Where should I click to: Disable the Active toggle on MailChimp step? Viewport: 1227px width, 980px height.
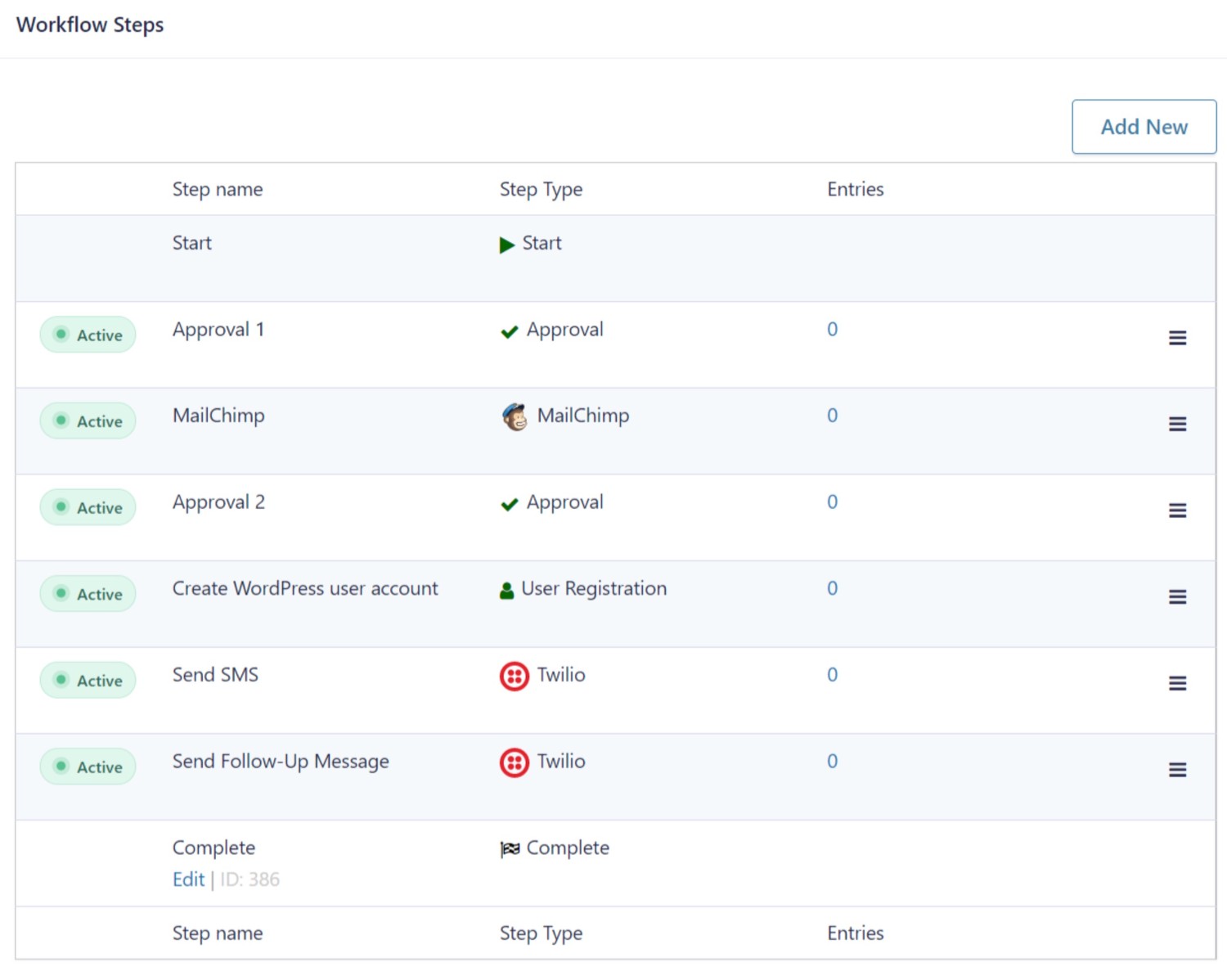pos(88,421)
